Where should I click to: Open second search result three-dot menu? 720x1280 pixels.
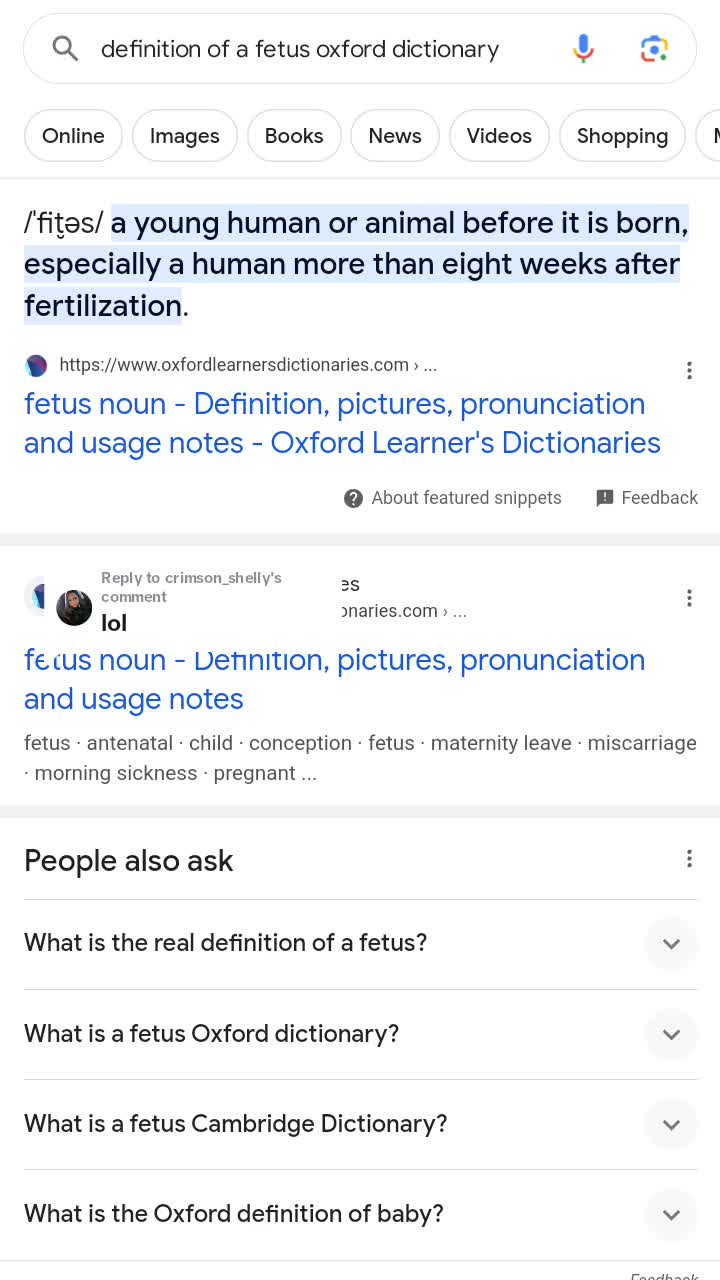(689, 598)
